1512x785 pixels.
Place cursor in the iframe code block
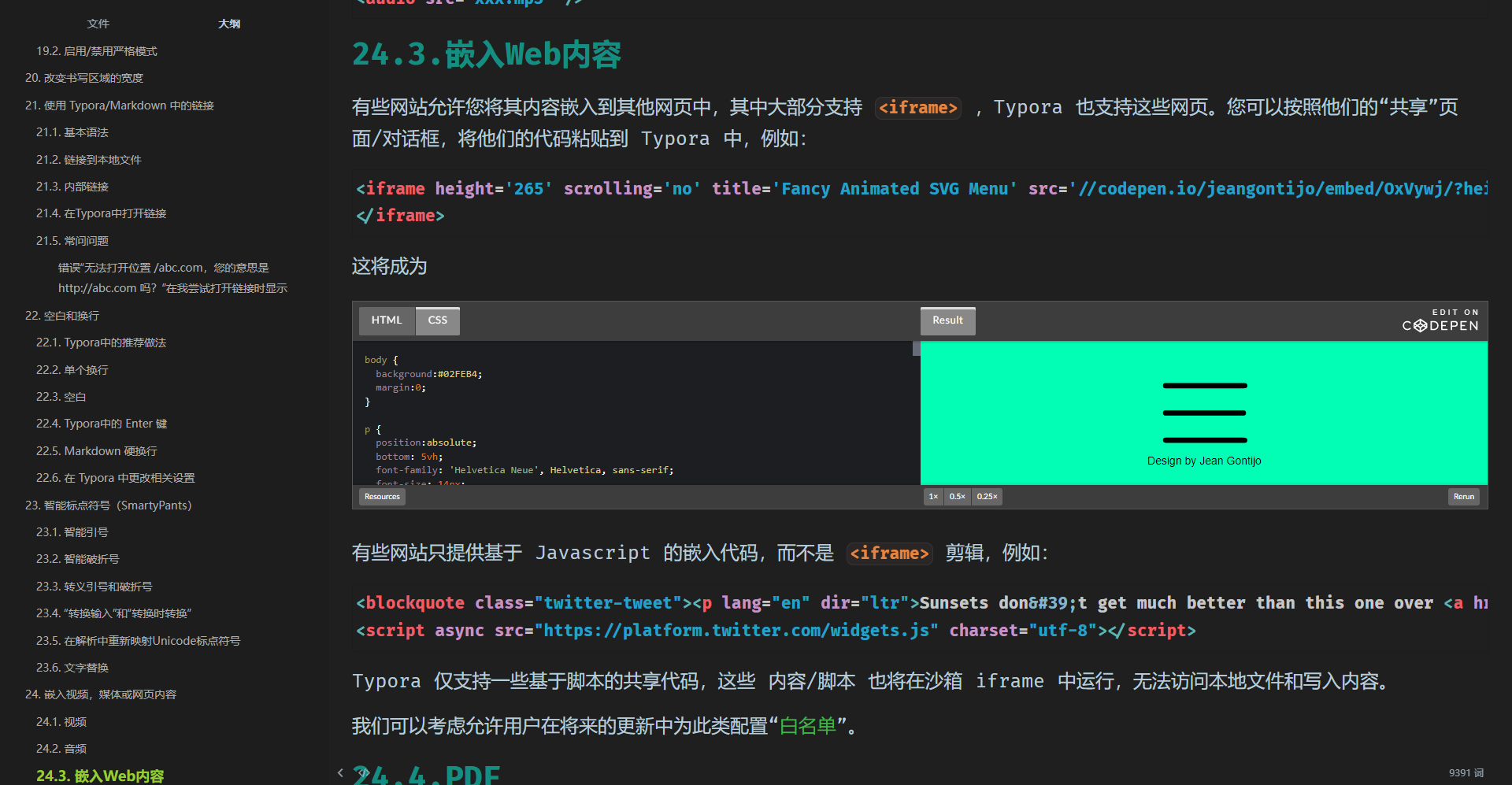[920, 202]
